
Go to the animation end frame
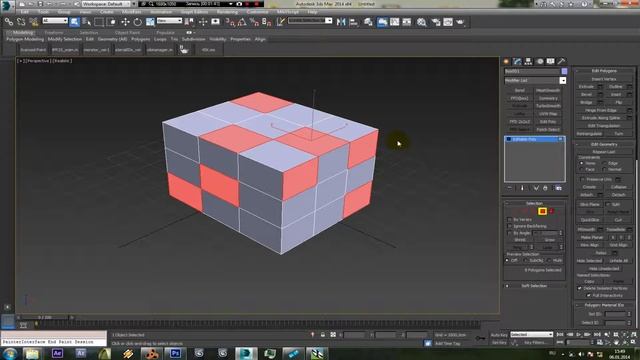click(597, 334)
